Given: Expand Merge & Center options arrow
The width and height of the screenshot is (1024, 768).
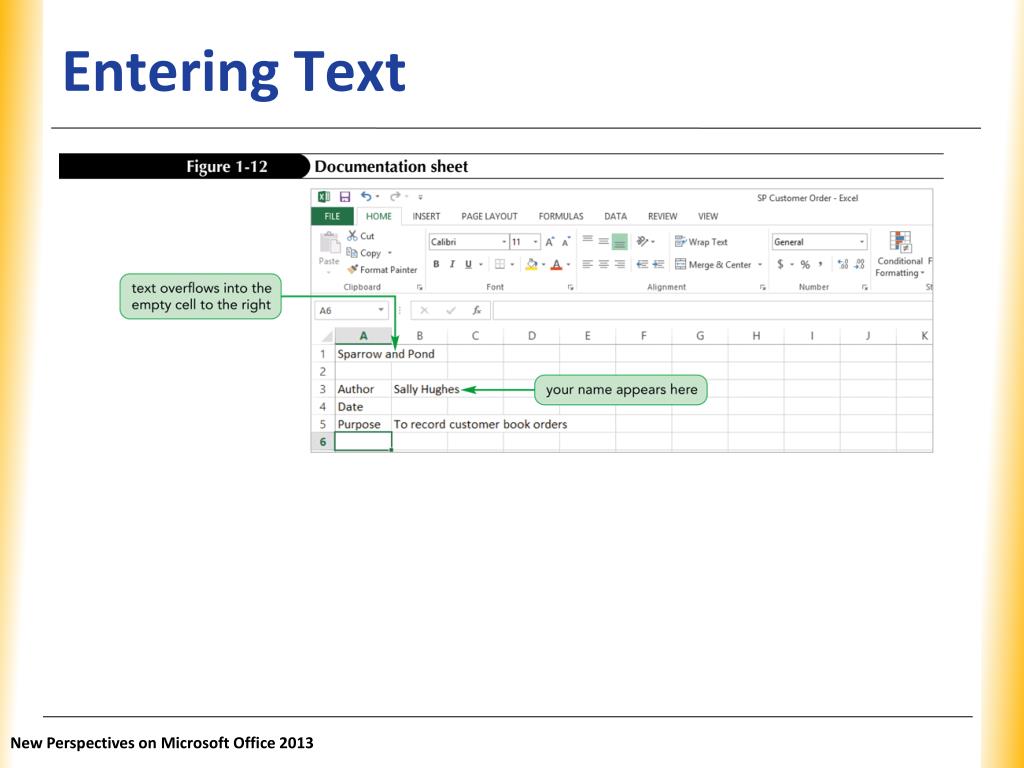Looking at the screenshot, I should pyautogui.click(x=760, y=264).
